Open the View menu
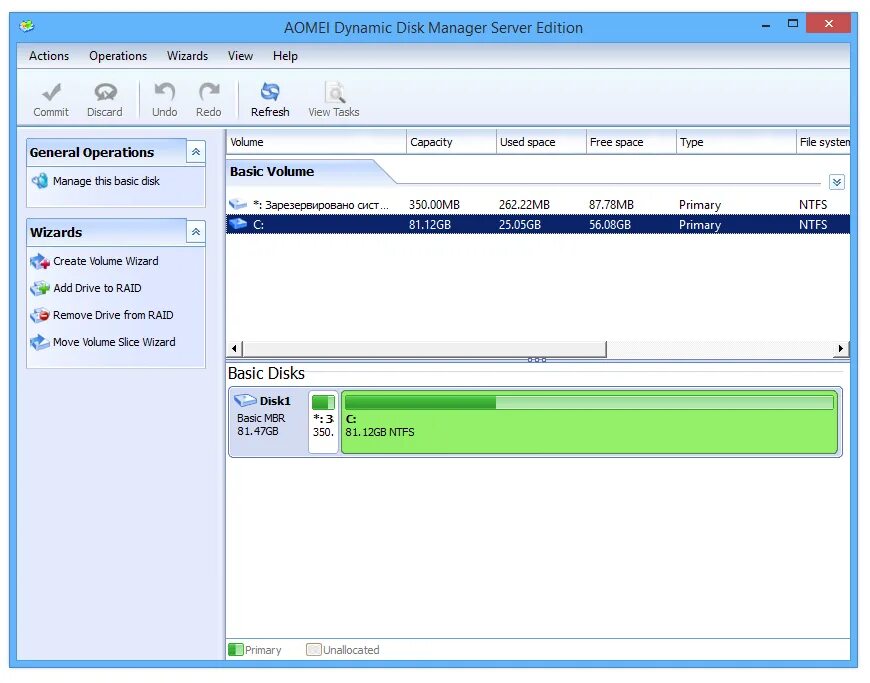The image size is (870, 683). coord(240,56)
